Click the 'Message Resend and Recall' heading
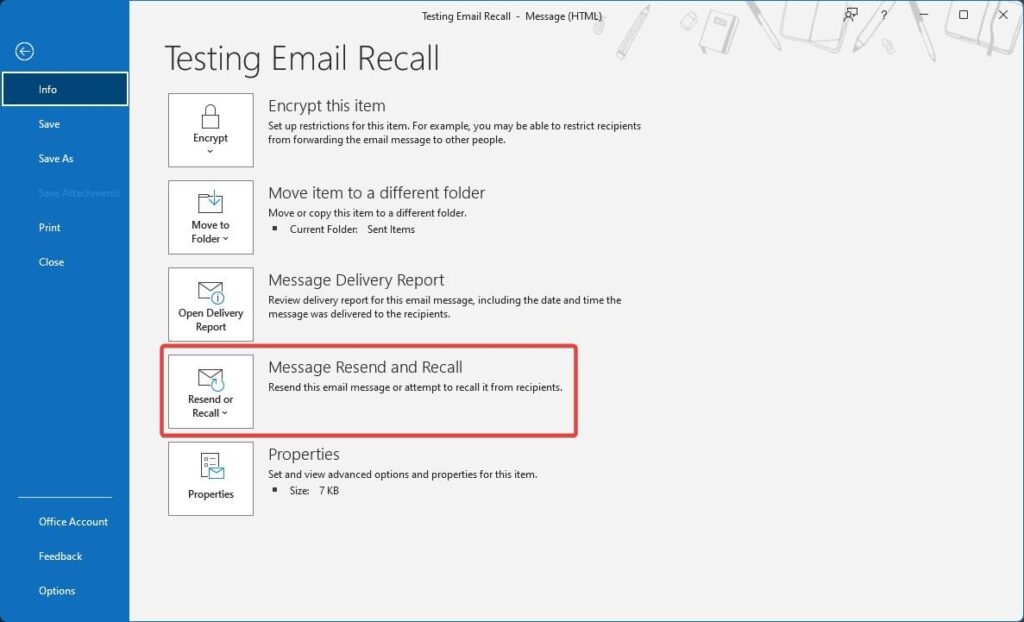This screenshot has height=622, width=1024. tap(365, 367)
